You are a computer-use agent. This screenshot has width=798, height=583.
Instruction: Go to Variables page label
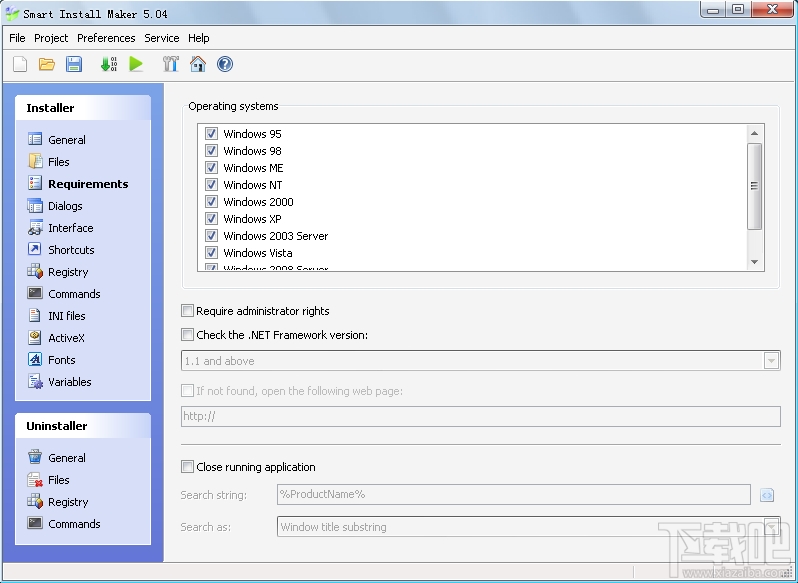[x=70, y=382]
